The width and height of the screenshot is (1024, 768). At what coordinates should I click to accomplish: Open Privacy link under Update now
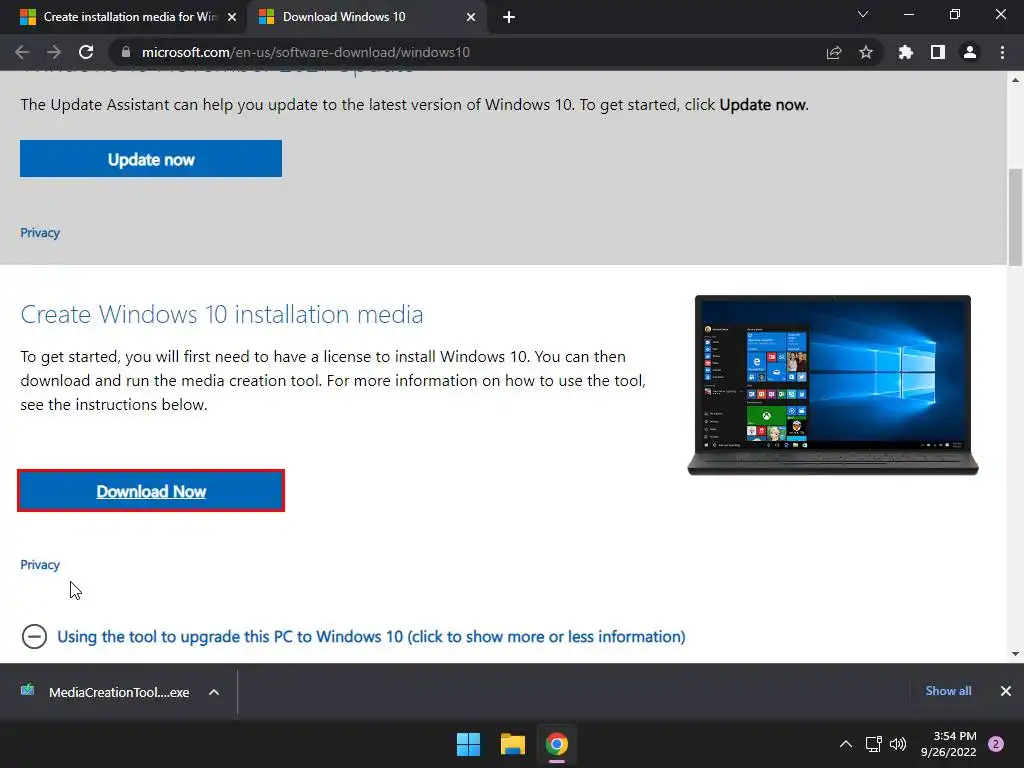pyautogui.click(x=40, y=232)
